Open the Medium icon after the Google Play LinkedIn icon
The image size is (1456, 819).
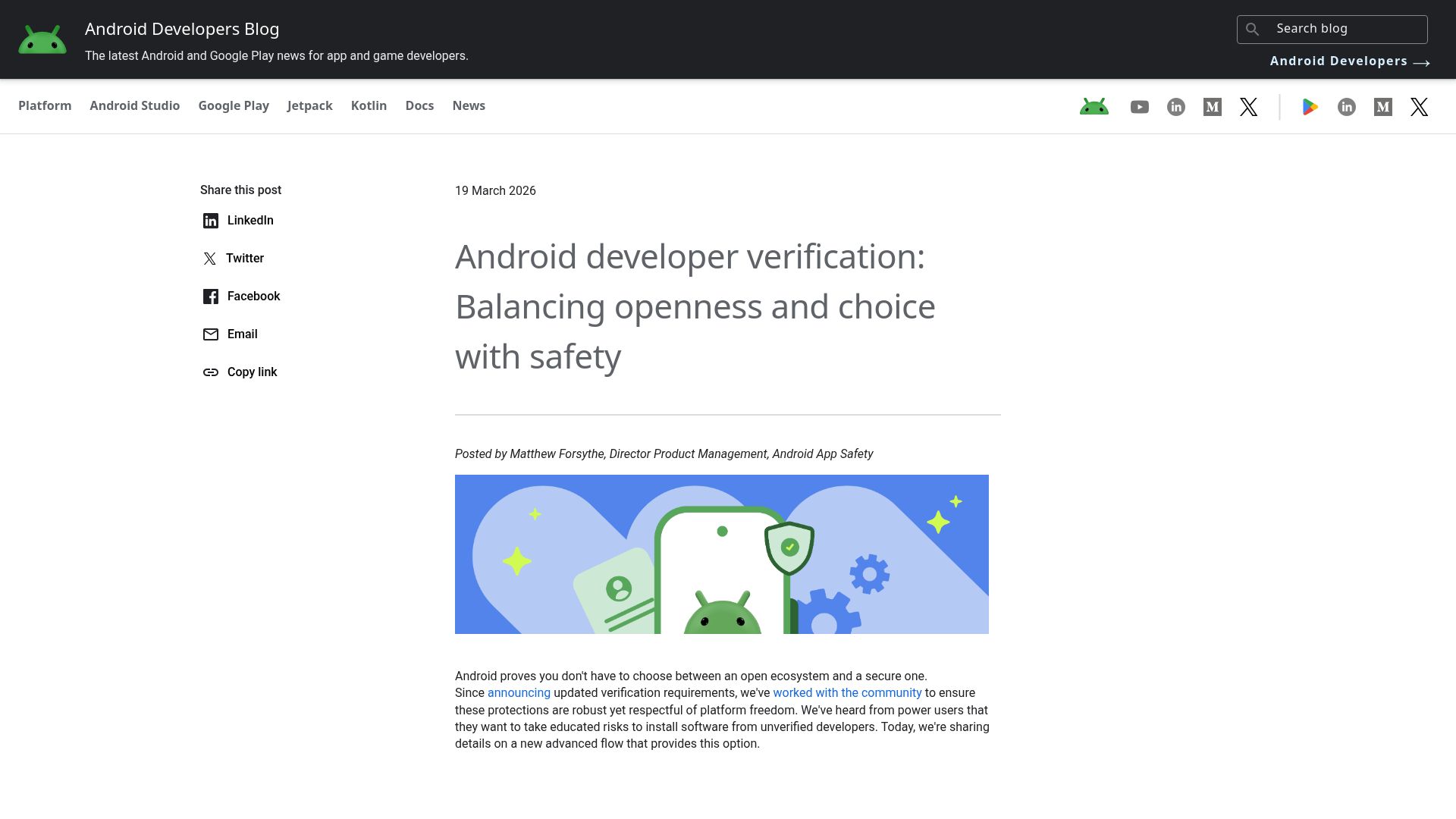1383,107
